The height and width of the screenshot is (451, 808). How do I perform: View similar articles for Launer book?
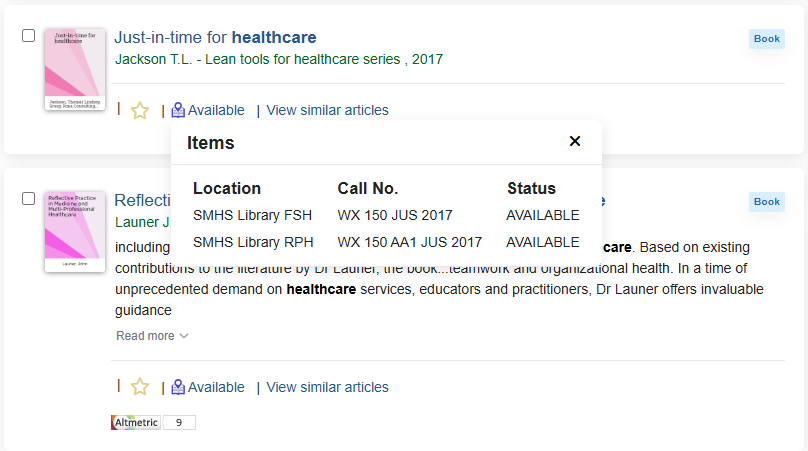(x=327, y=387)
